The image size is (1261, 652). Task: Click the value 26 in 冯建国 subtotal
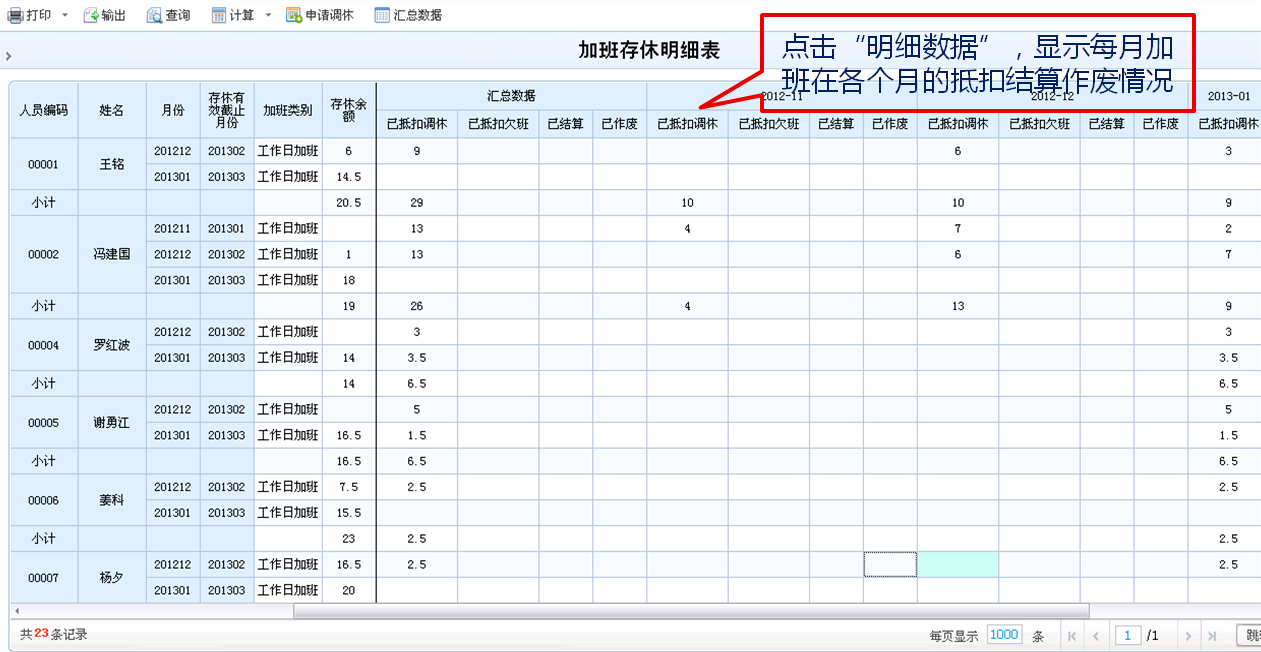tap(417, 306)
